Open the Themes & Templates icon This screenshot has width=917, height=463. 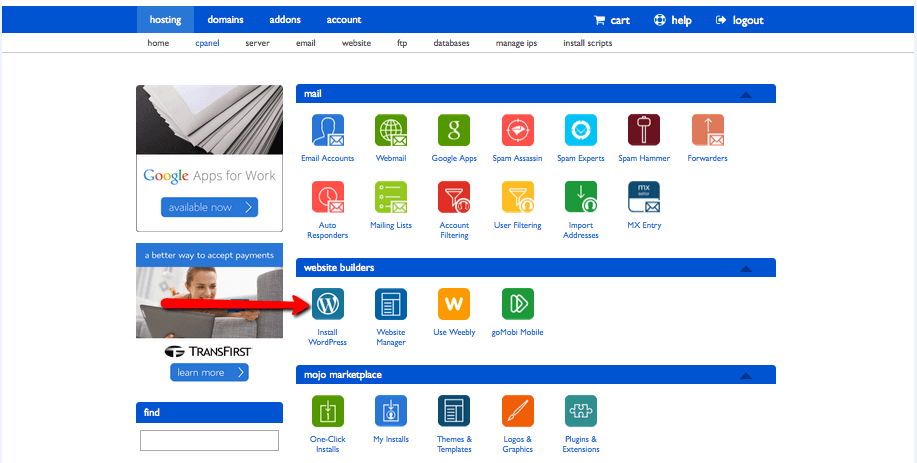pos(454,411)
